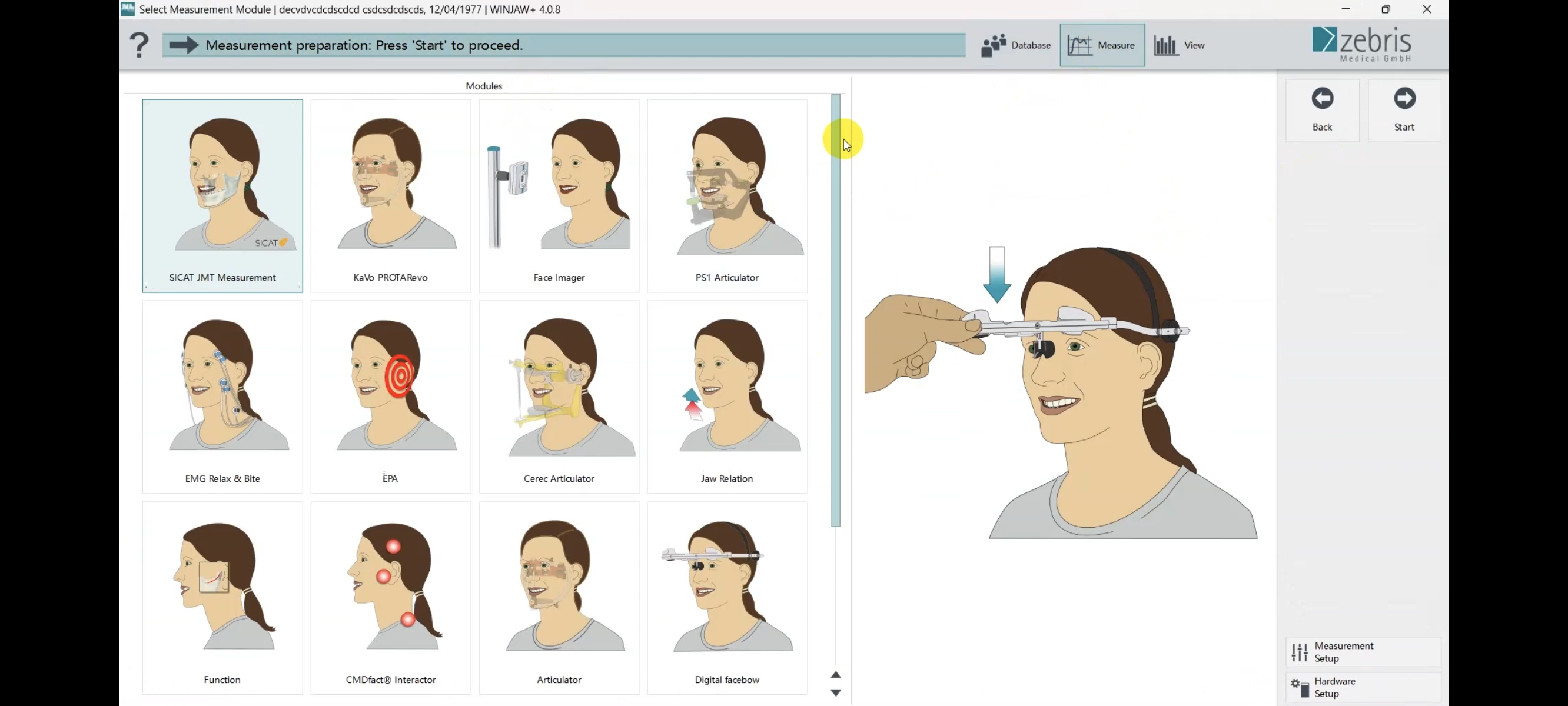Viewport: 1568px width, 706px height.
Task: Select the Function module
Action: click(222, 598)
